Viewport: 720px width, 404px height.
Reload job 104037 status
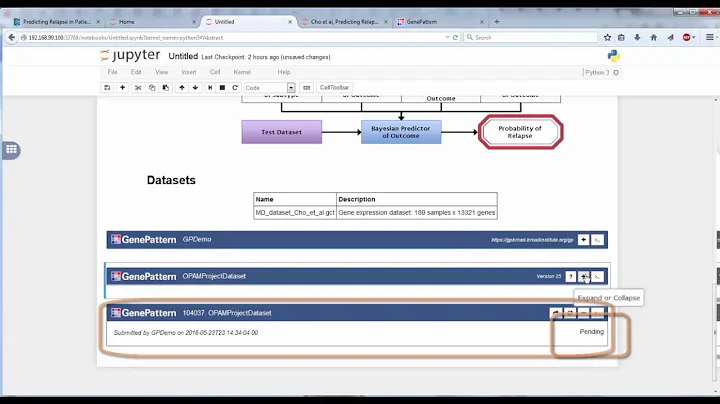click(570, 313)
